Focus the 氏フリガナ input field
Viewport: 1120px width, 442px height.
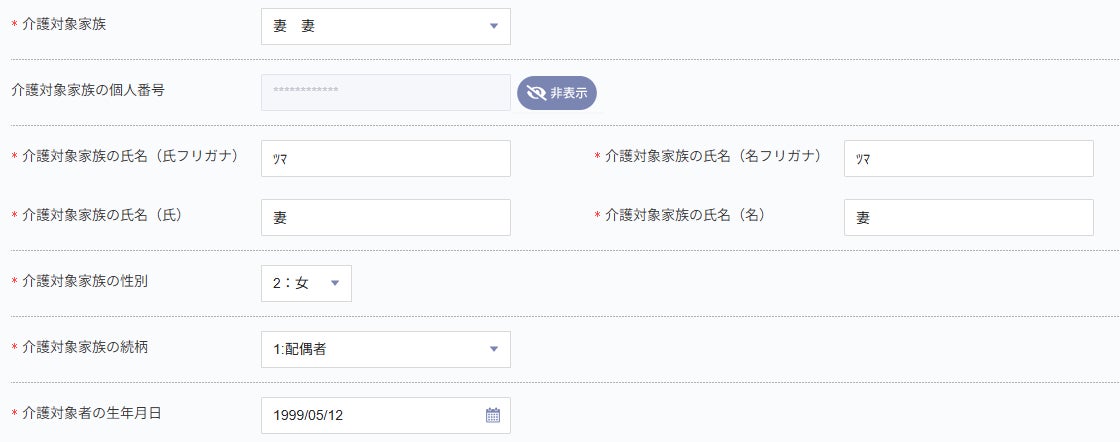(x=385, y=159)
